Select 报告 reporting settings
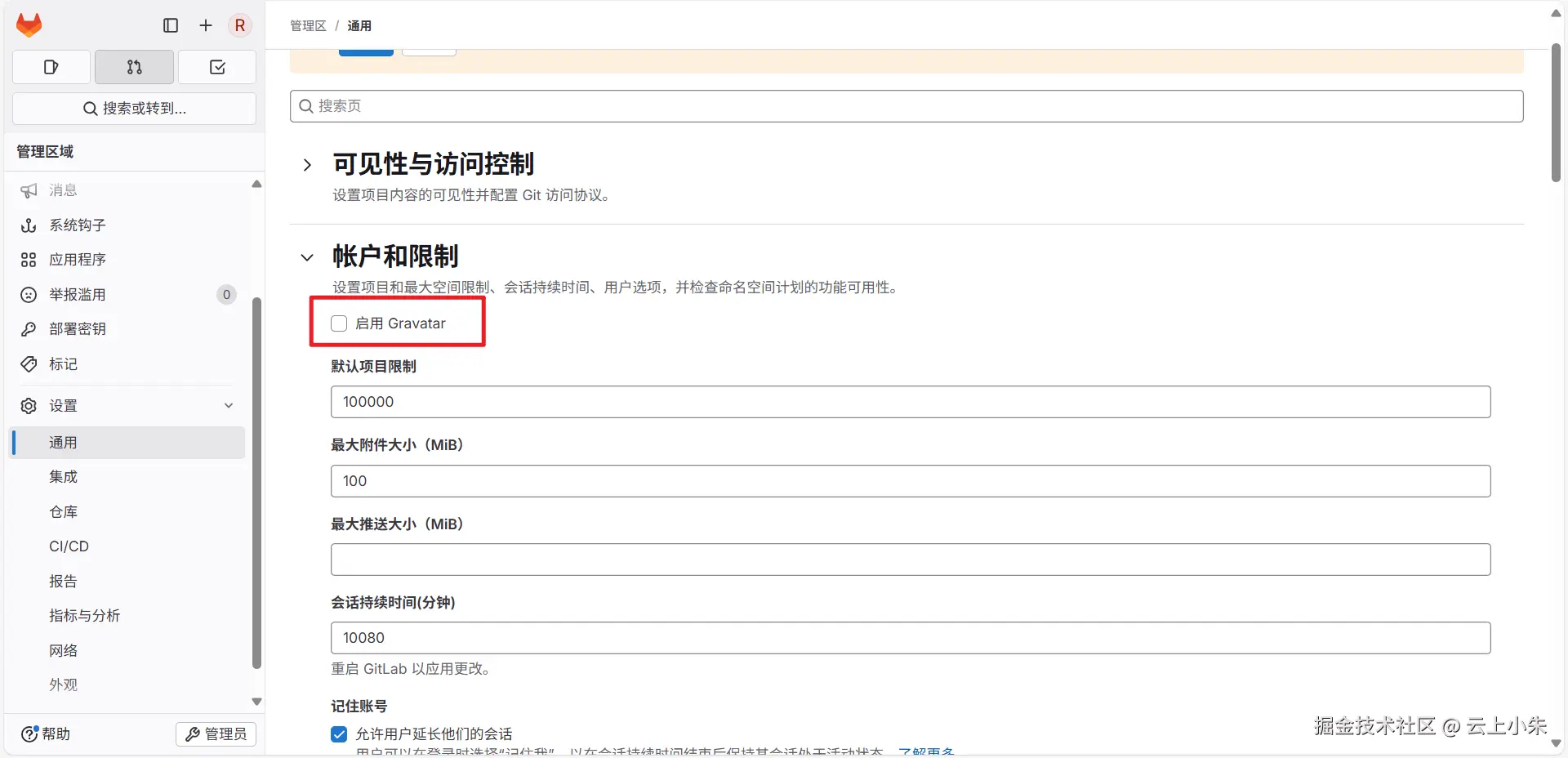The image size is (1568, 758). click(128, 582)
